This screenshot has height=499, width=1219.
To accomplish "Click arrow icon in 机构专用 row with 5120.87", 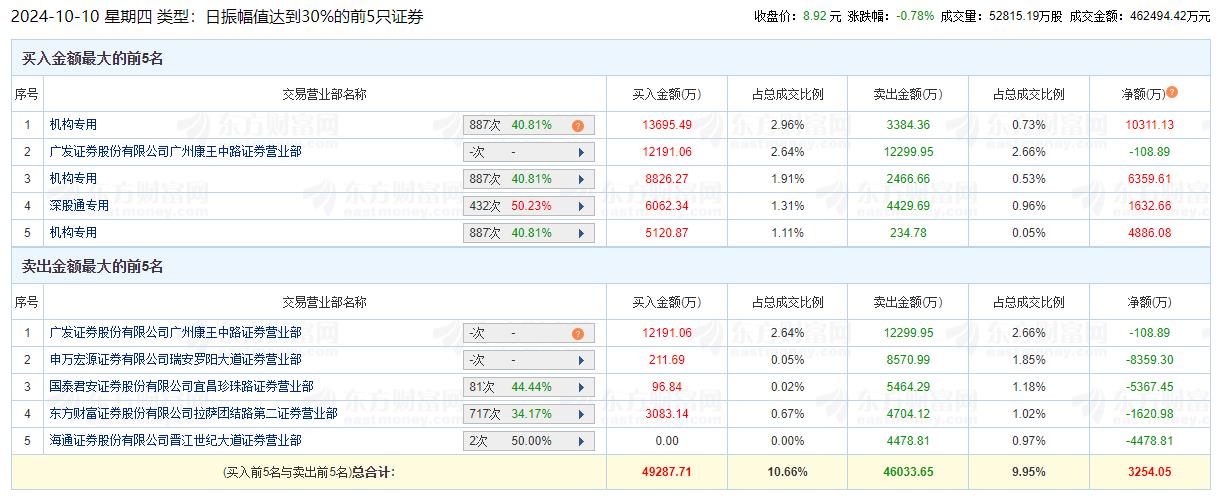I will pos(580,233).
